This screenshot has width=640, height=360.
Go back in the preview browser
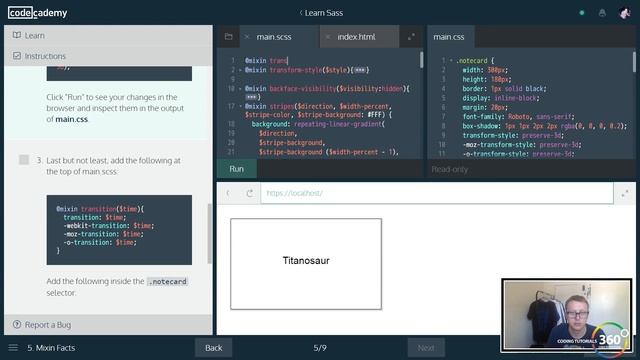click(228, 193)
